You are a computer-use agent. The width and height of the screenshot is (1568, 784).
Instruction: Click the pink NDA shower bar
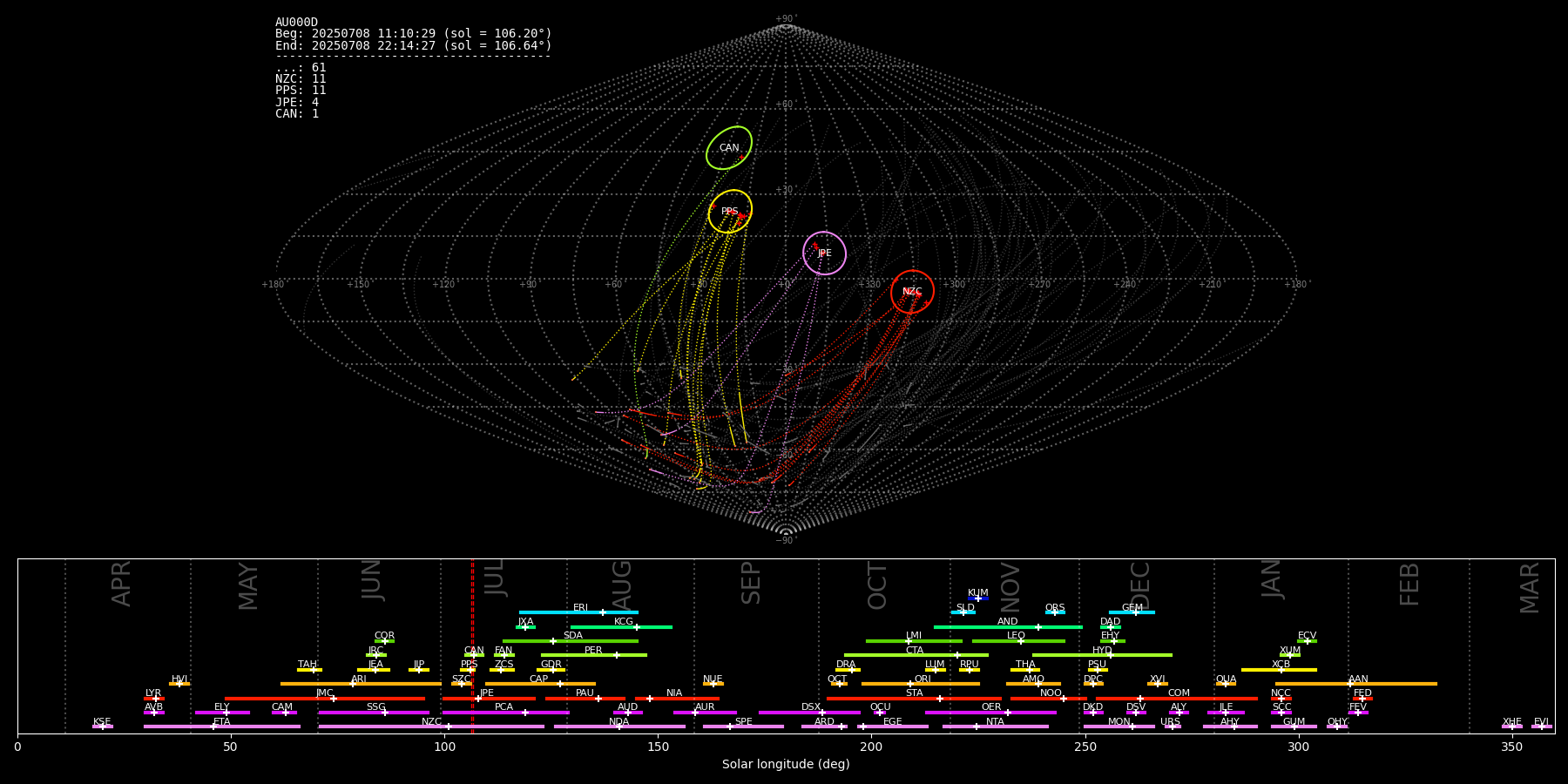pos(619,727)
